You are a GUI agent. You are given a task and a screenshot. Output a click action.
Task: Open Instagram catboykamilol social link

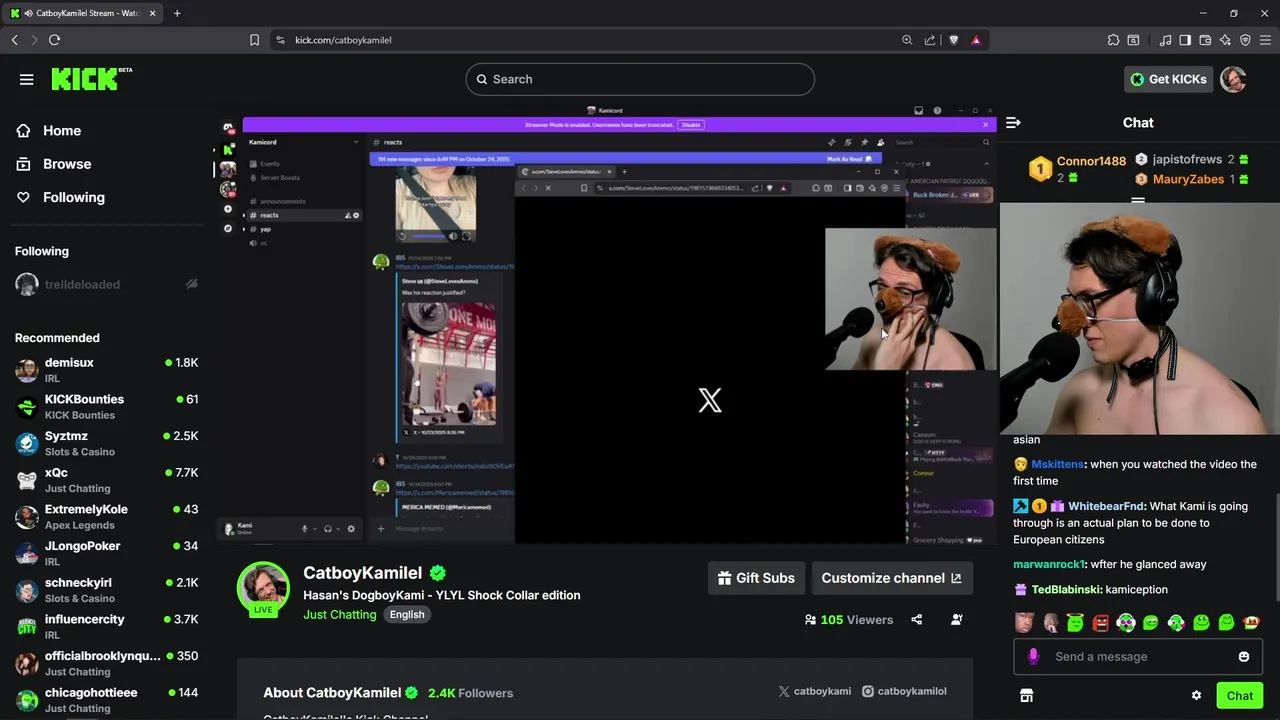pyautogui.click(x=904, y=691)
